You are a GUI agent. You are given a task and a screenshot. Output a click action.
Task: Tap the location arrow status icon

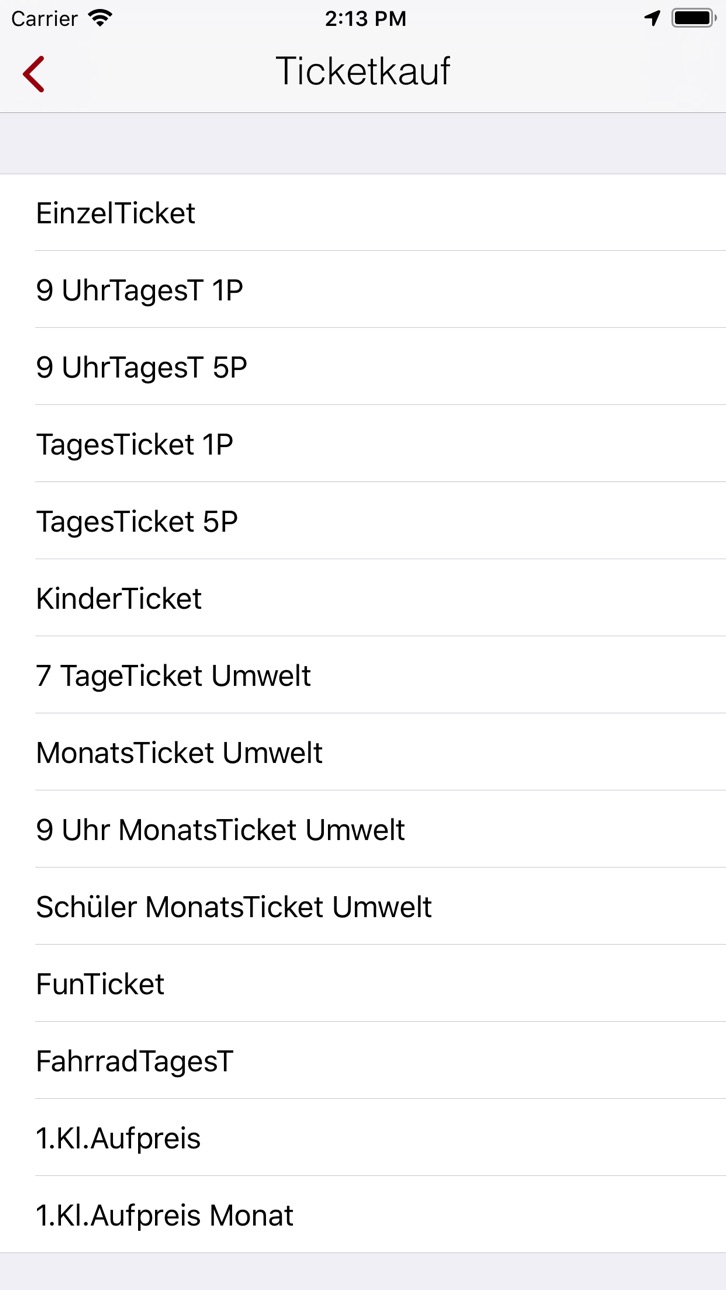click(652, 18)
